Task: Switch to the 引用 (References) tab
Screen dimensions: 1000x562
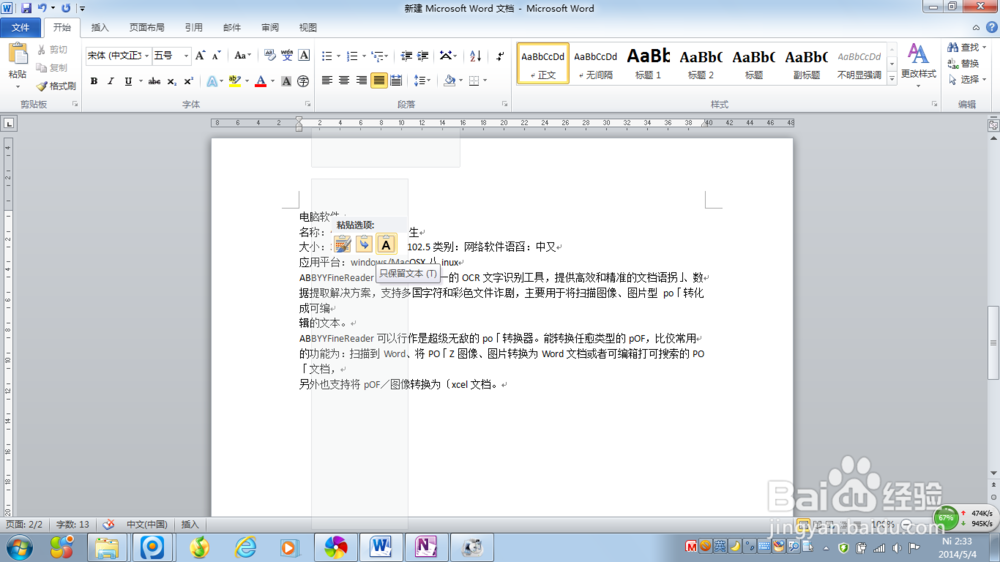Action: tap(193, 27)
